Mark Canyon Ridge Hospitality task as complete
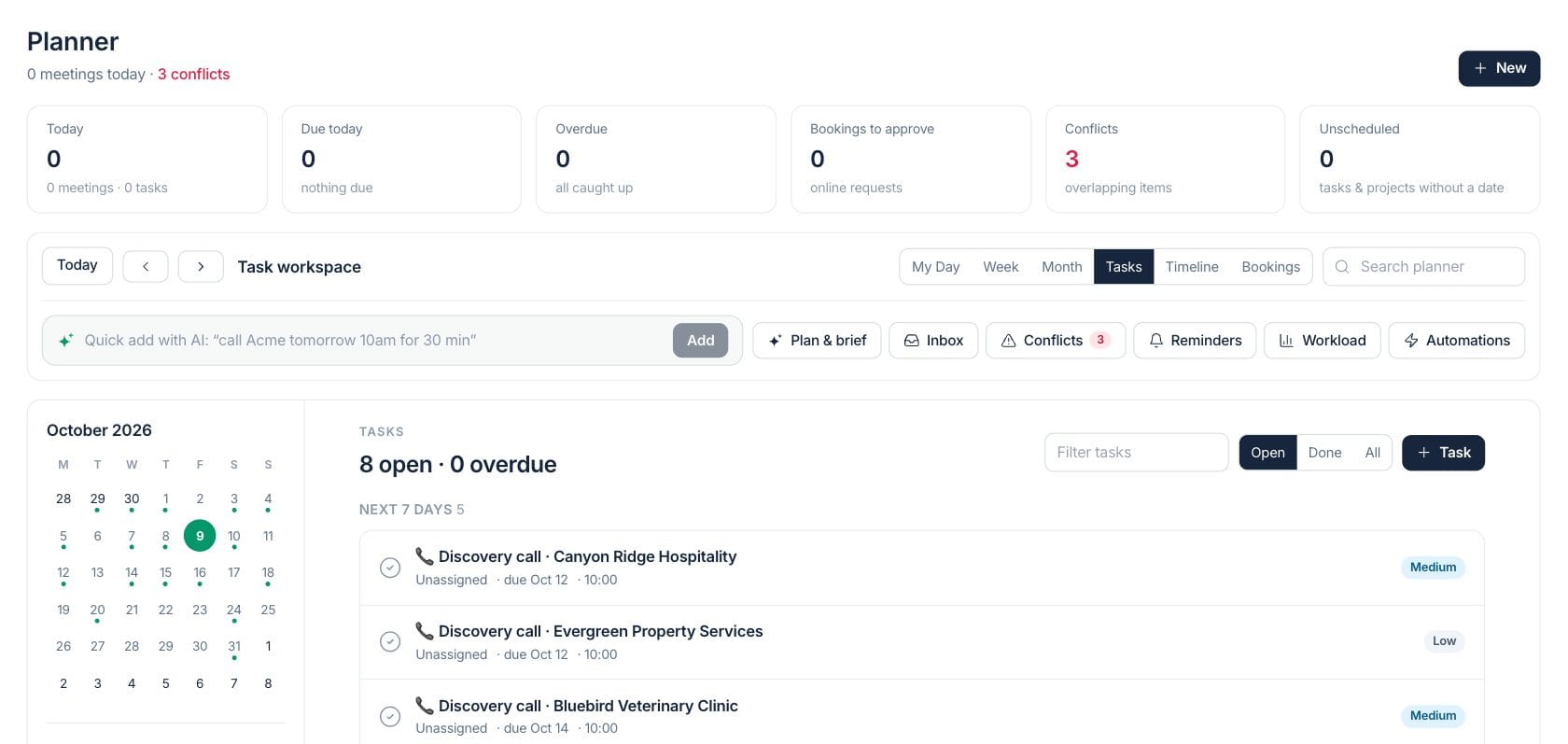The image size is (1568, 744). pos(390,568)
